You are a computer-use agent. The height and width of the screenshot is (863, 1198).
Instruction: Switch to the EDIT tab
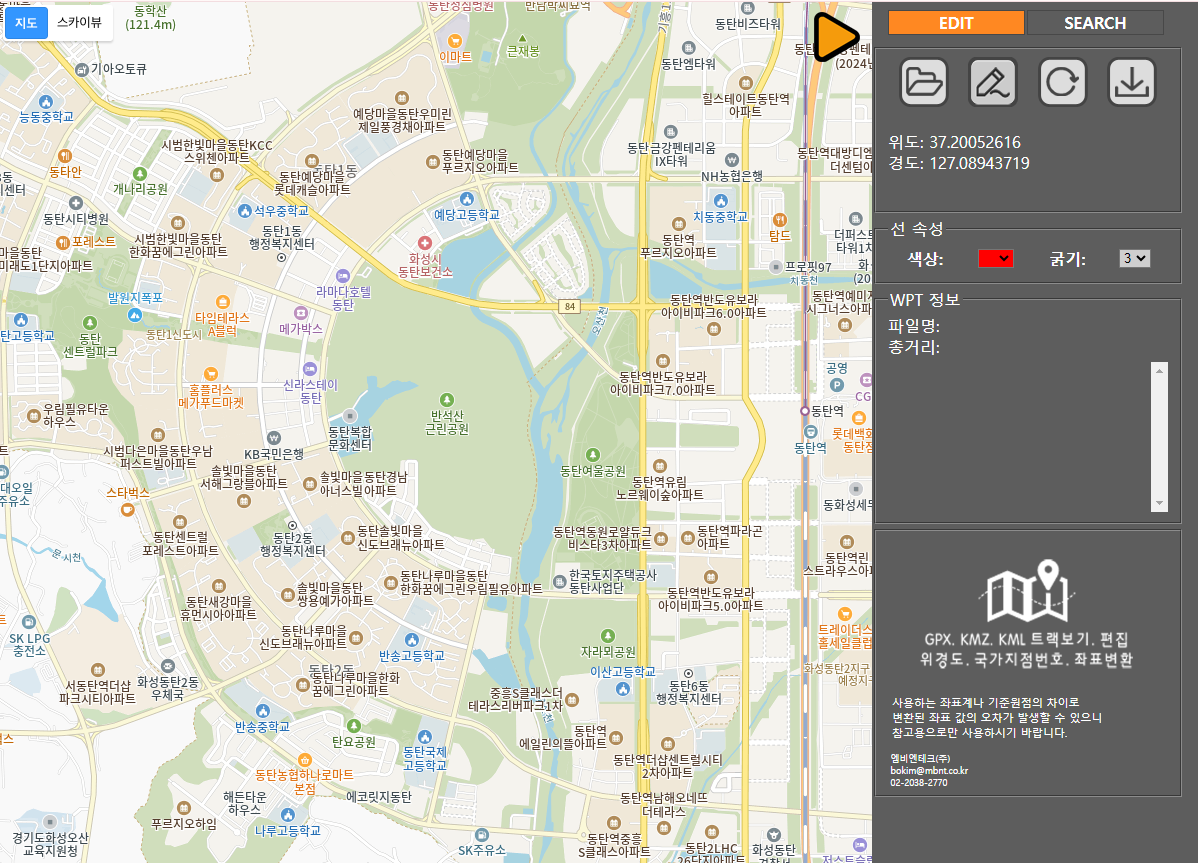click(x=956, y=23)
